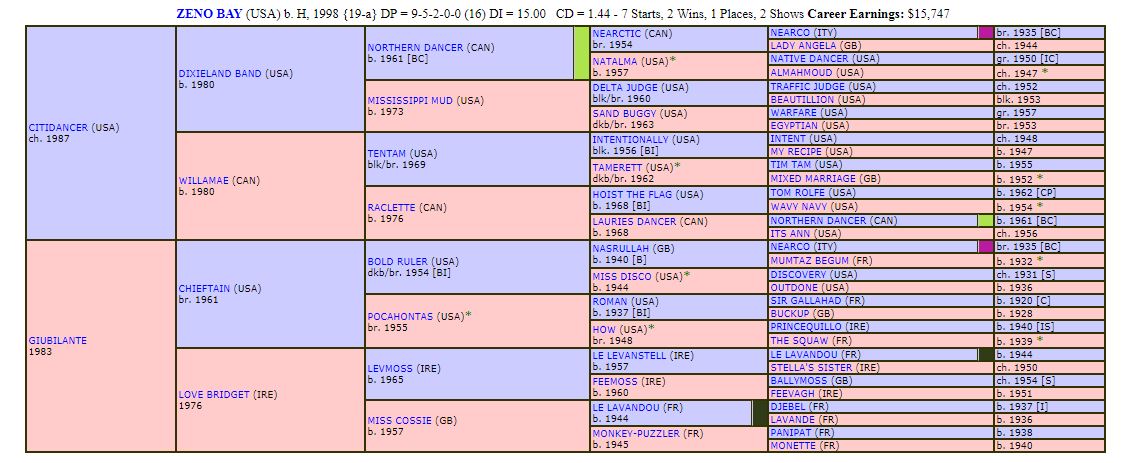
Task: Click the asterisk next to NATALMA
Action: tap(673, 60)
